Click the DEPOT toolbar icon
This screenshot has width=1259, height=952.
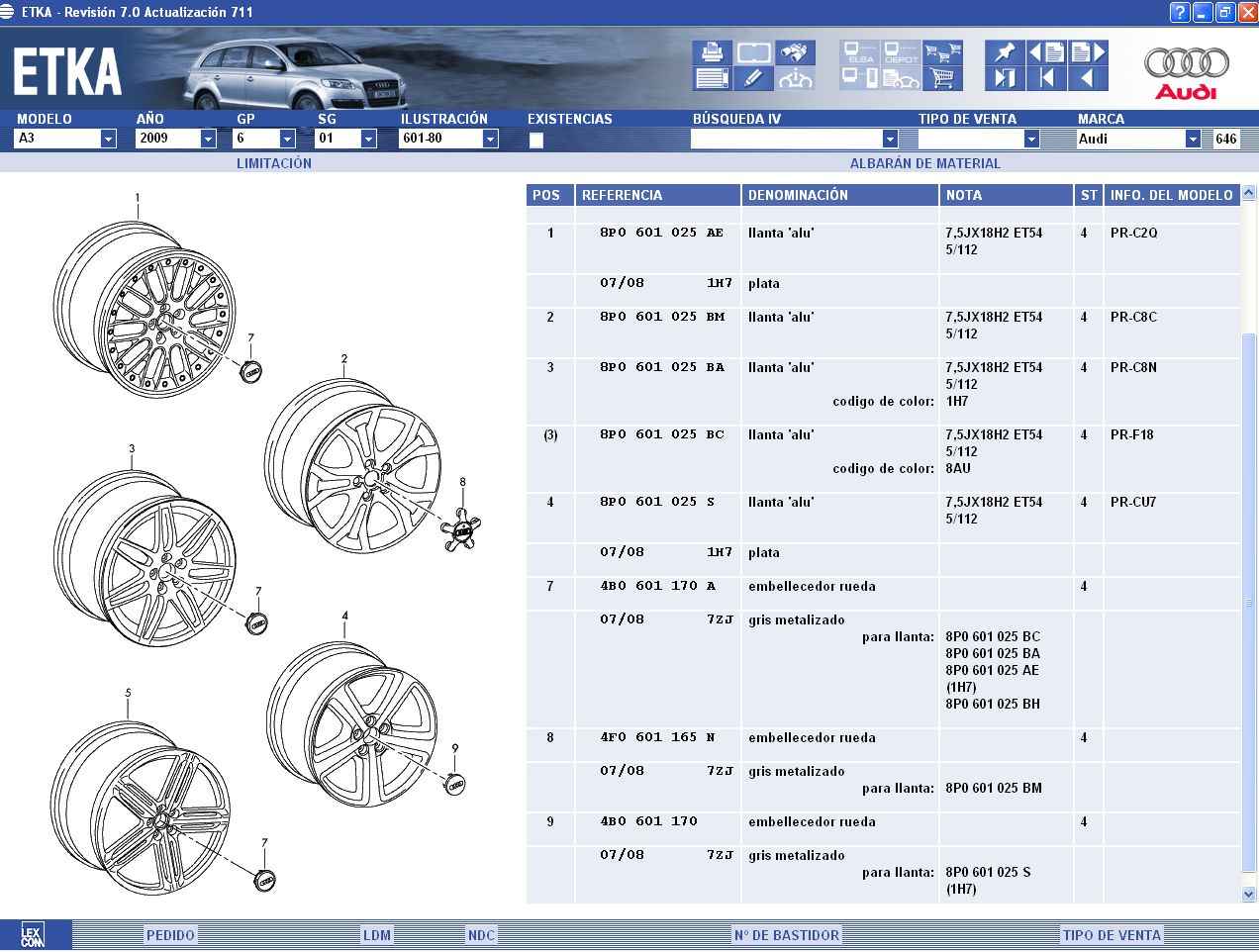(902, 51)
